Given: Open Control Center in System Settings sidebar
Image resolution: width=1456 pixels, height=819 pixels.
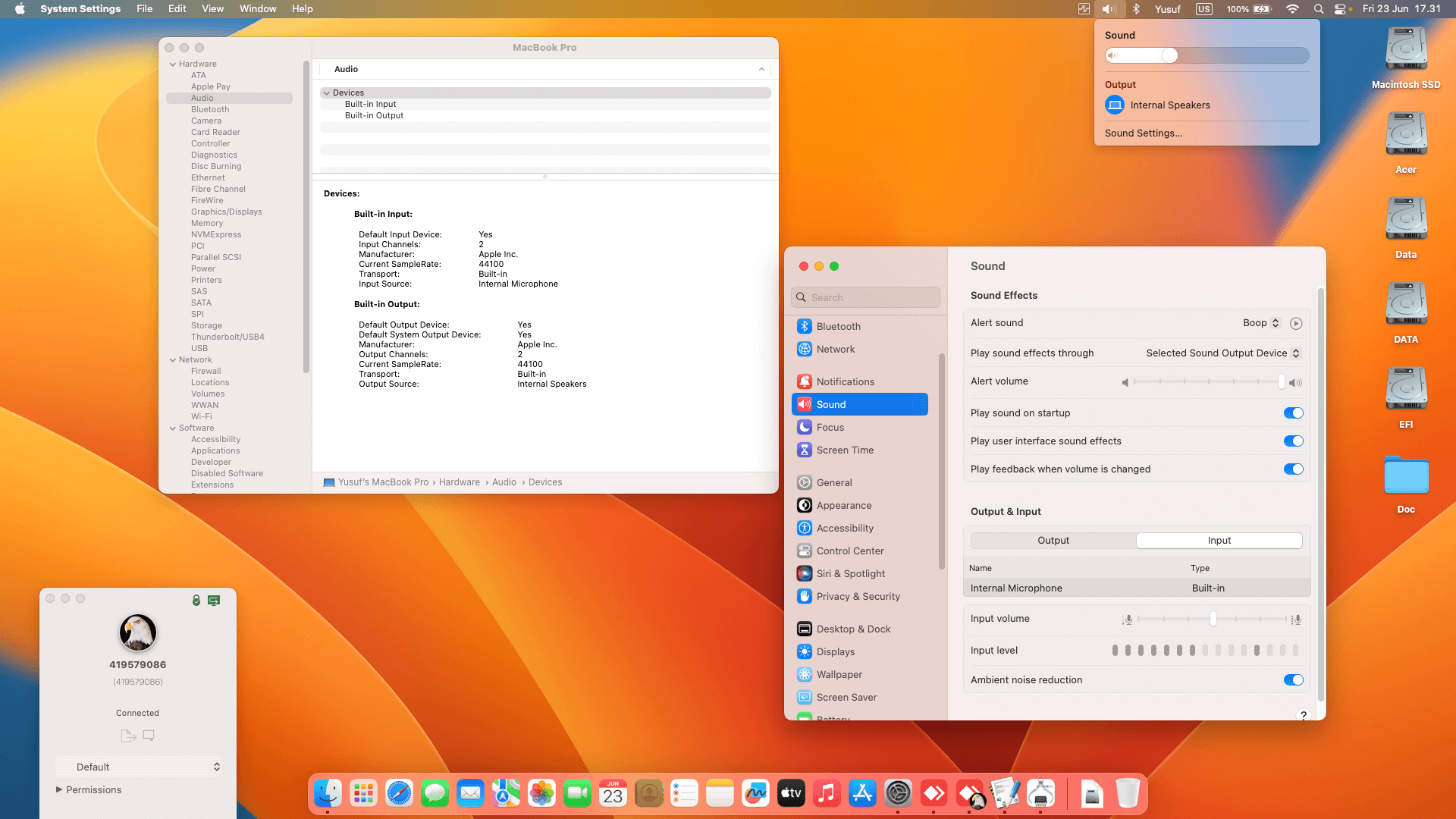Looking at the screenshot, I should pyautogui.click(x=860, y=551).
